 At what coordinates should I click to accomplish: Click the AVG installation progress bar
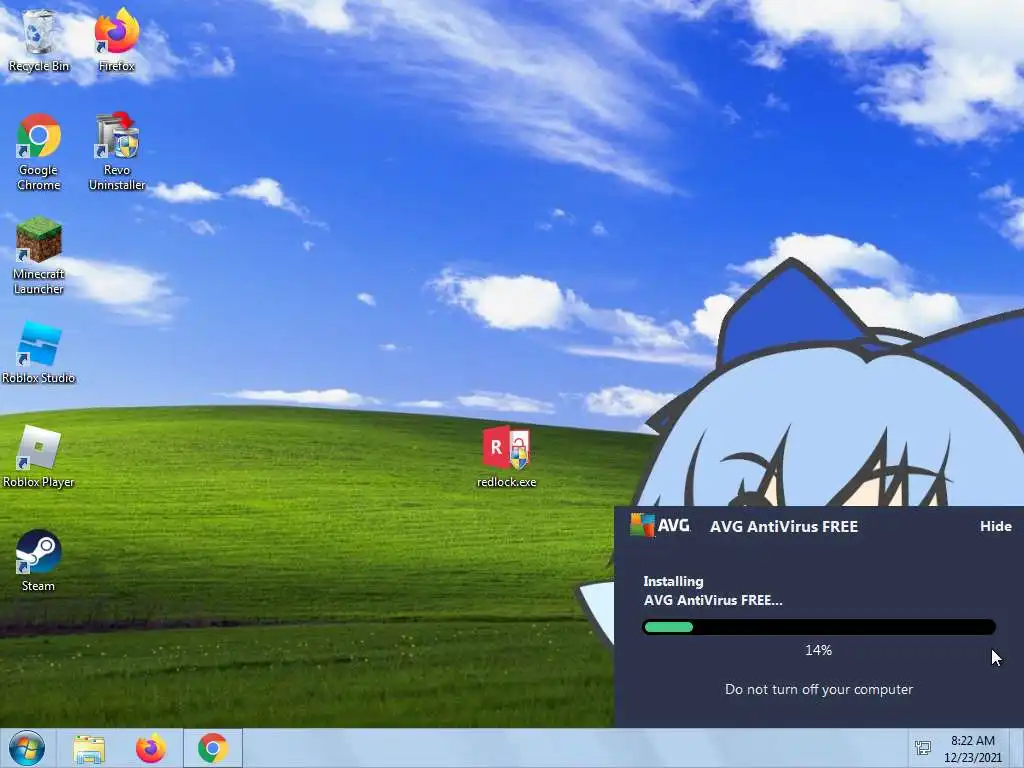pyautogui.click(x=819, y=627)
